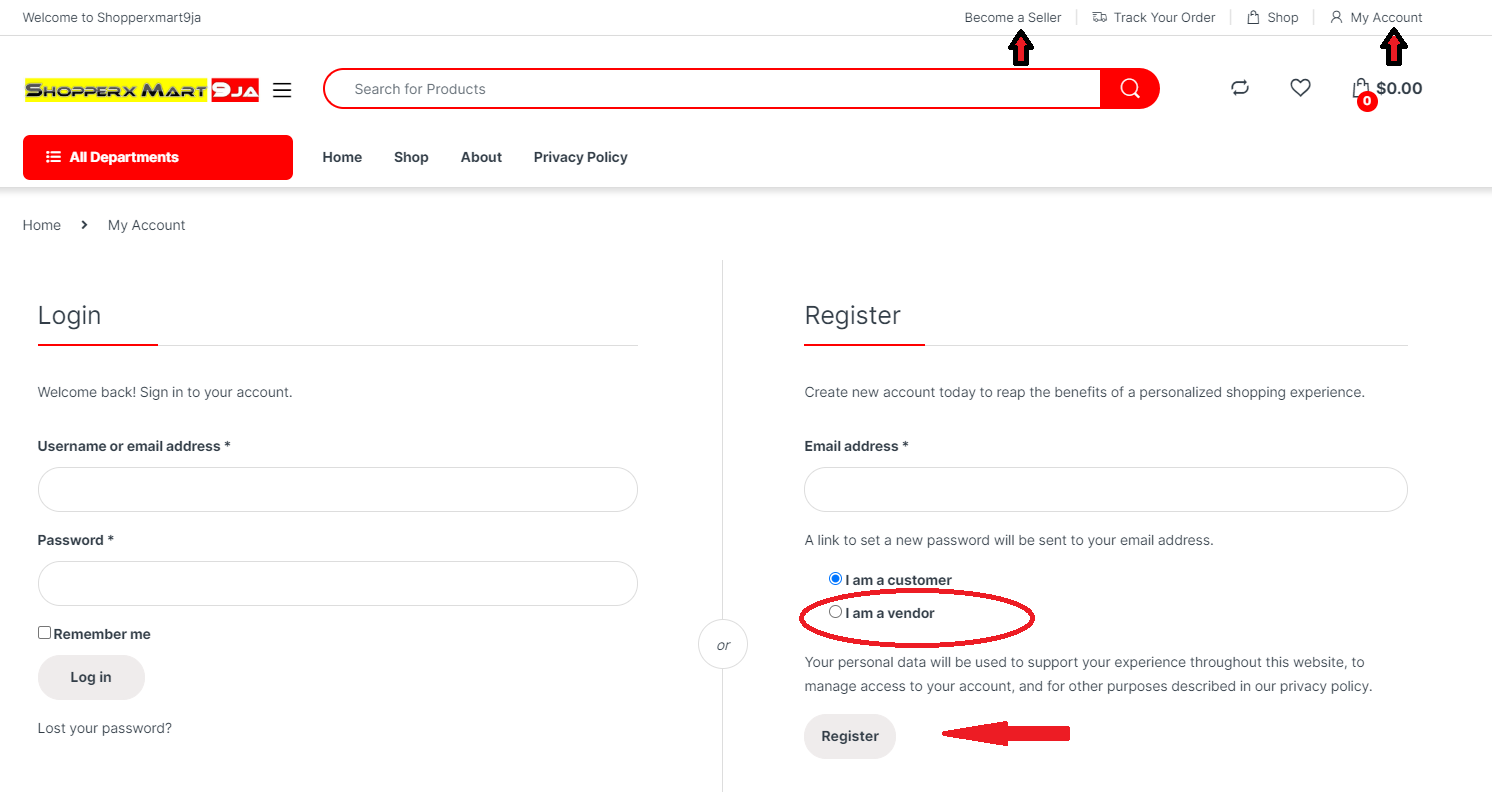Click the Register button

point(850,736)
